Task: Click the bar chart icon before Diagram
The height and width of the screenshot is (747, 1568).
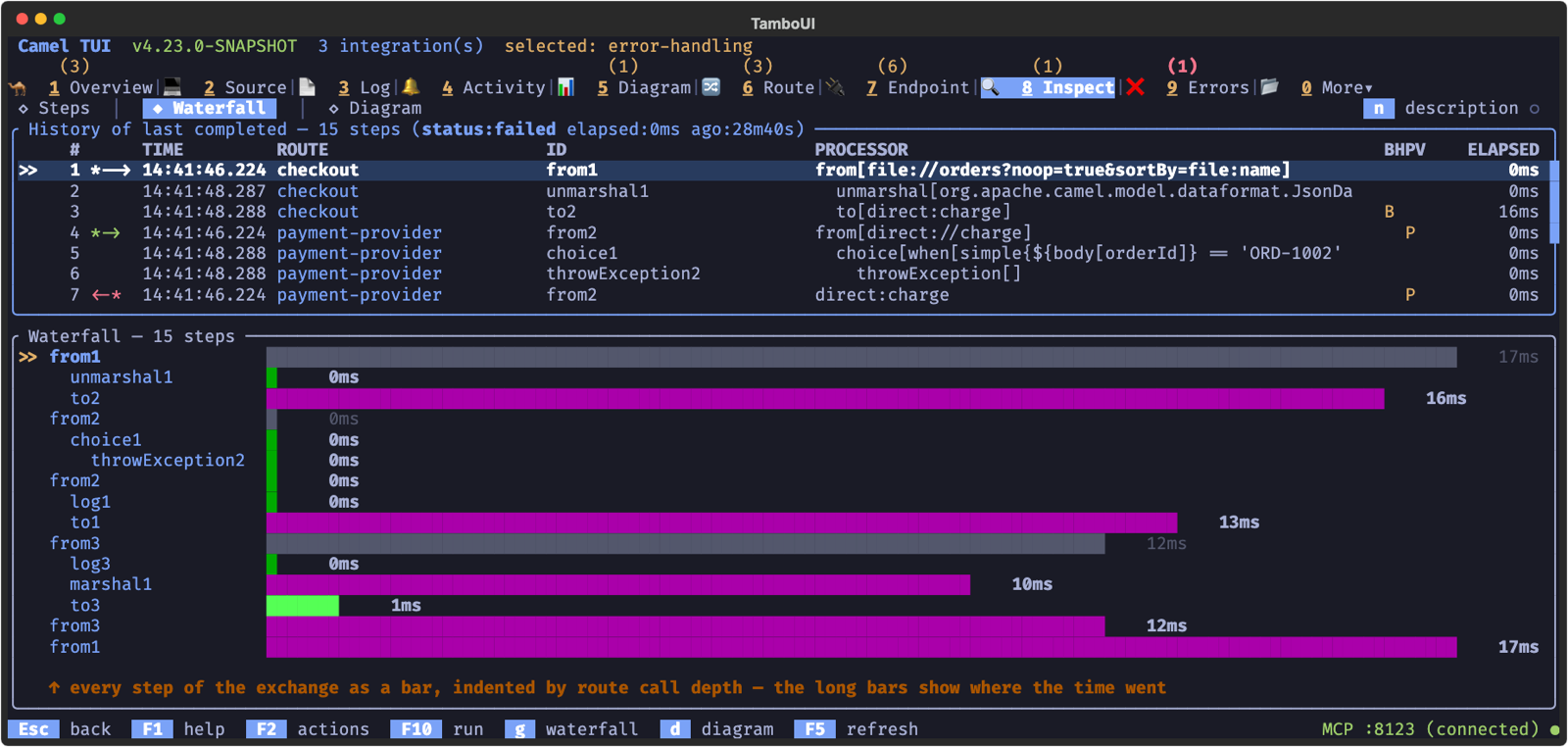Action: click(565, 87)
